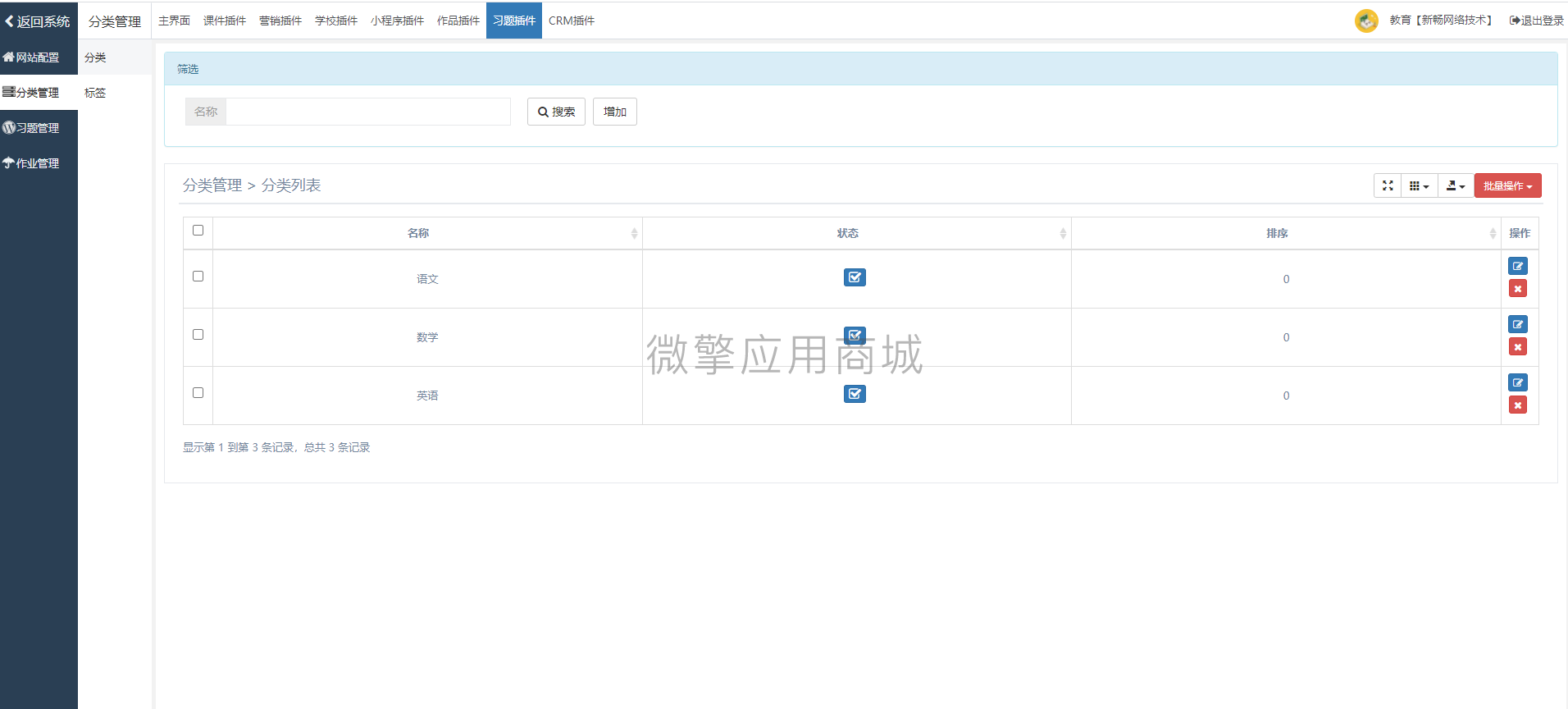Click the 英语 name cell
The image size is (1568, 709).
click(427, 396)
